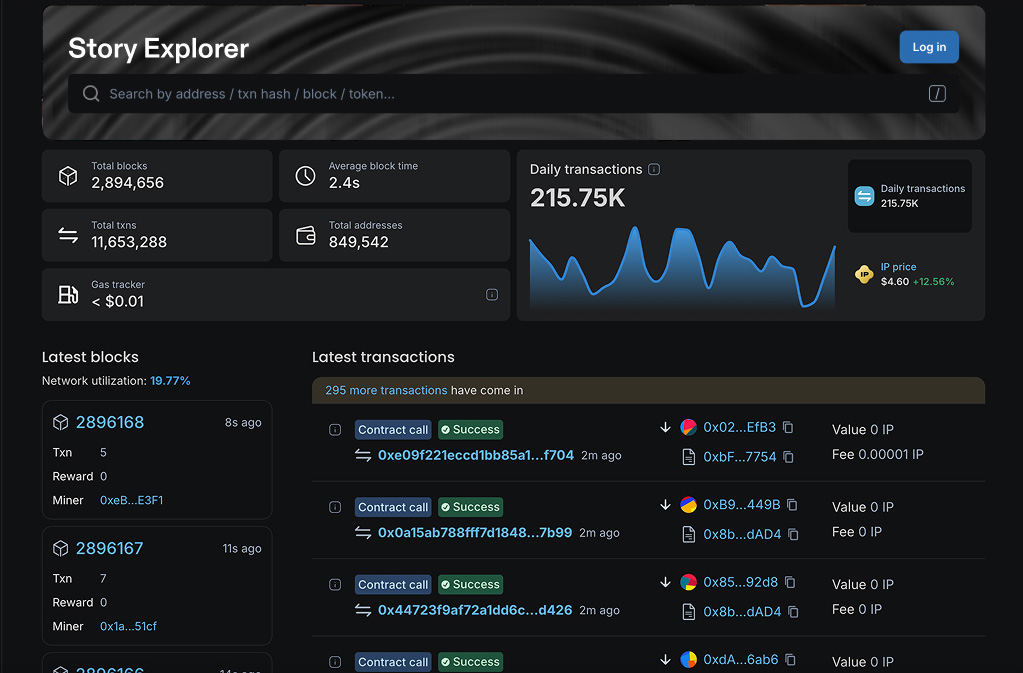Open sender address 0x02...EfB3
The width and height of the screenshot is (1023, 673).
pos(739,427)
